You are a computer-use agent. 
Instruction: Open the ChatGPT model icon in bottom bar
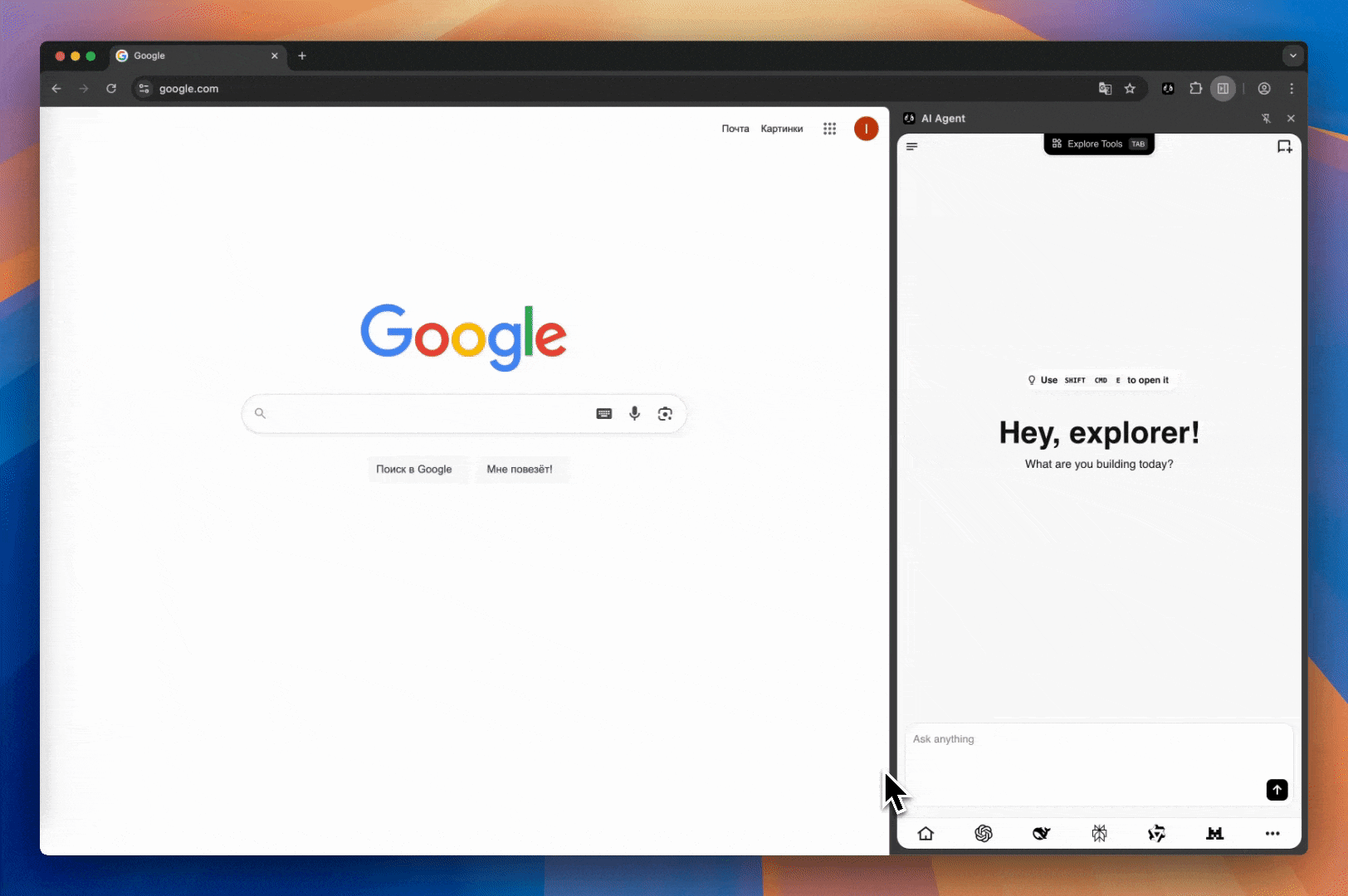983,833
